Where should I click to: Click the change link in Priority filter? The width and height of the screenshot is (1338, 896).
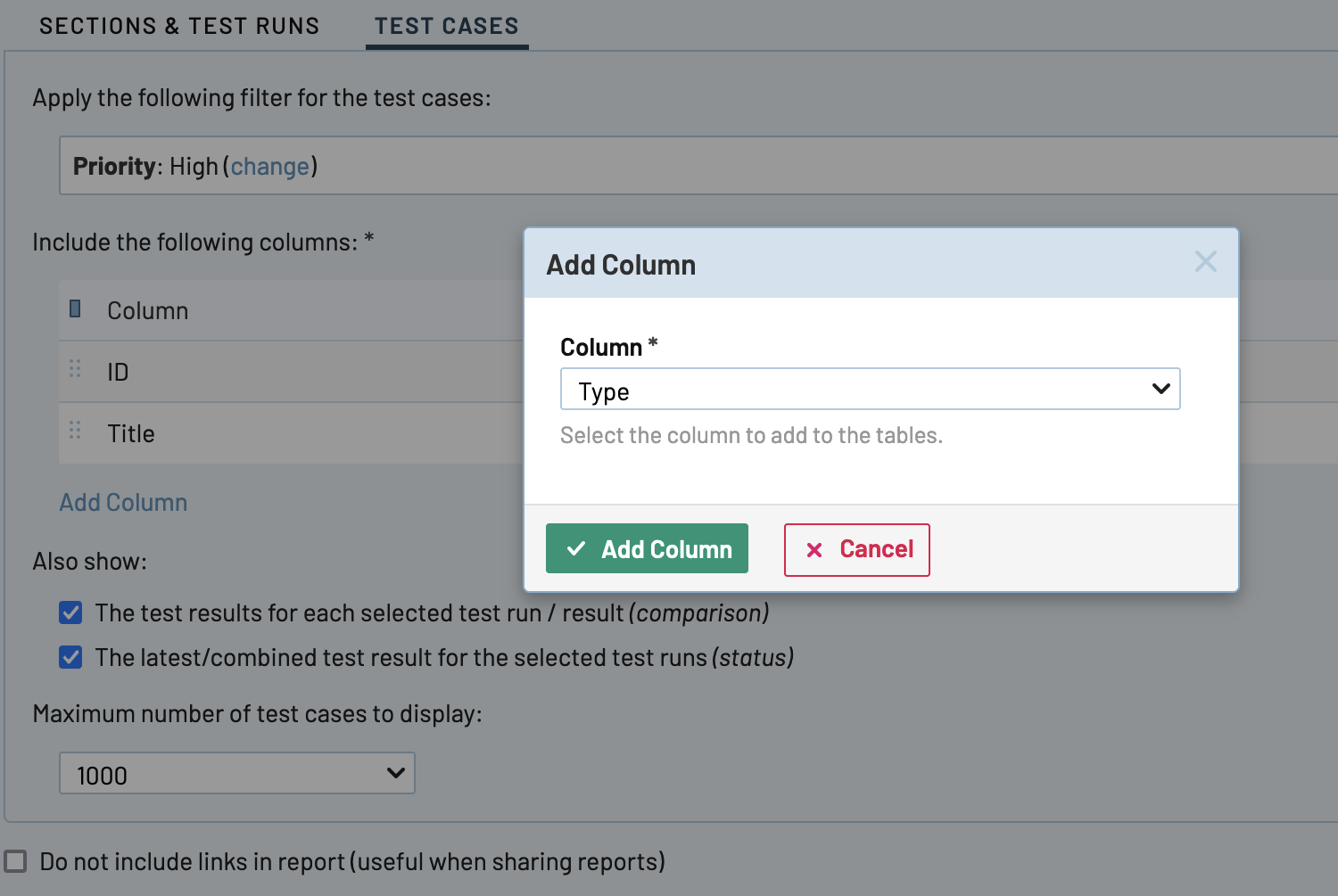coord(269,167)
